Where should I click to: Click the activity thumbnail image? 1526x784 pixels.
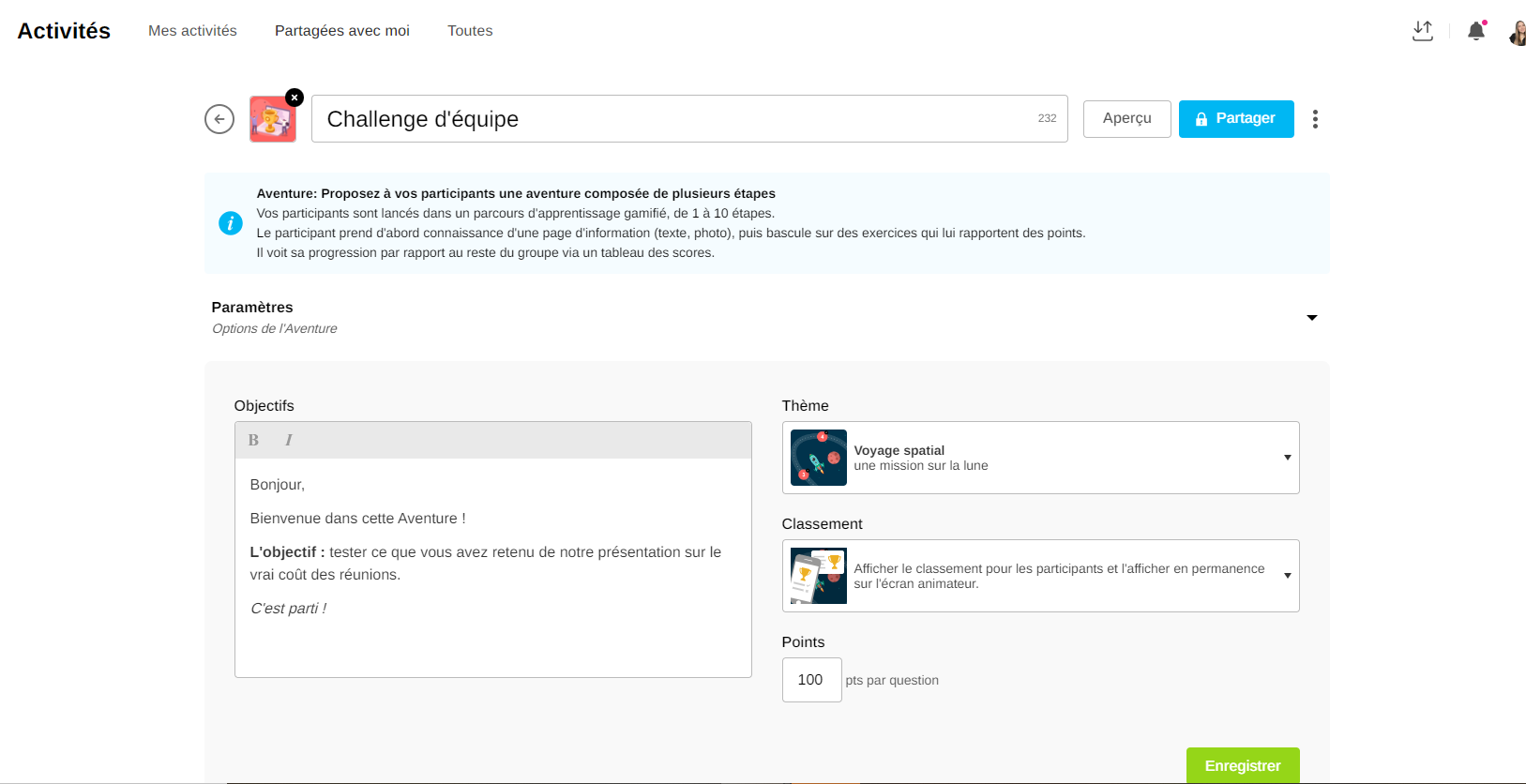click(272, 120)
